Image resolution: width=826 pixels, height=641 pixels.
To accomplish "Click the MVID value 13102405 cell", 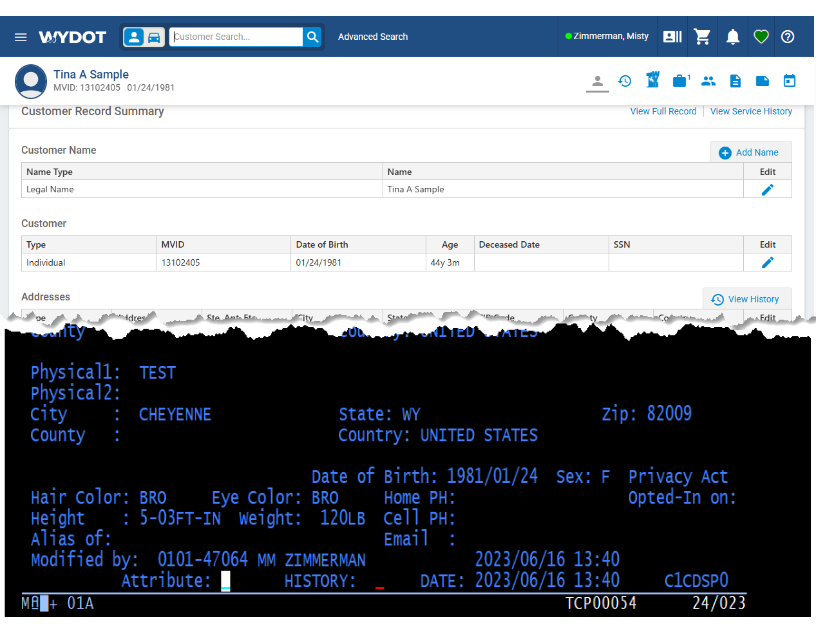I will 223,262.
